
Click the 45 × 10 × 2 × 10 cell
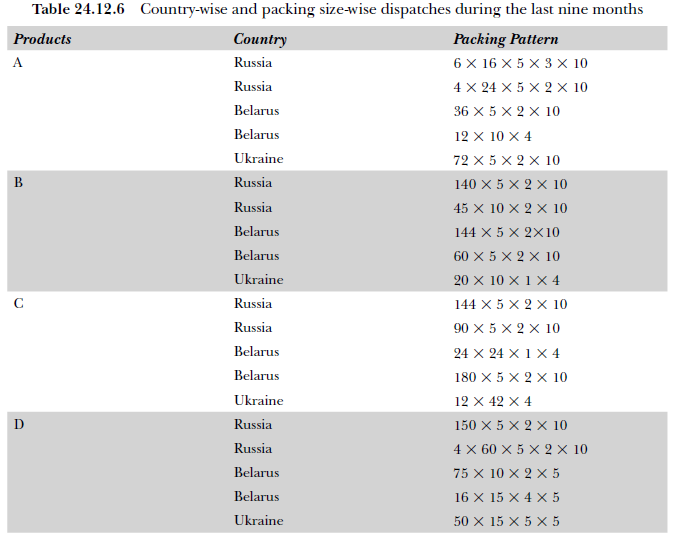(510, 208)
